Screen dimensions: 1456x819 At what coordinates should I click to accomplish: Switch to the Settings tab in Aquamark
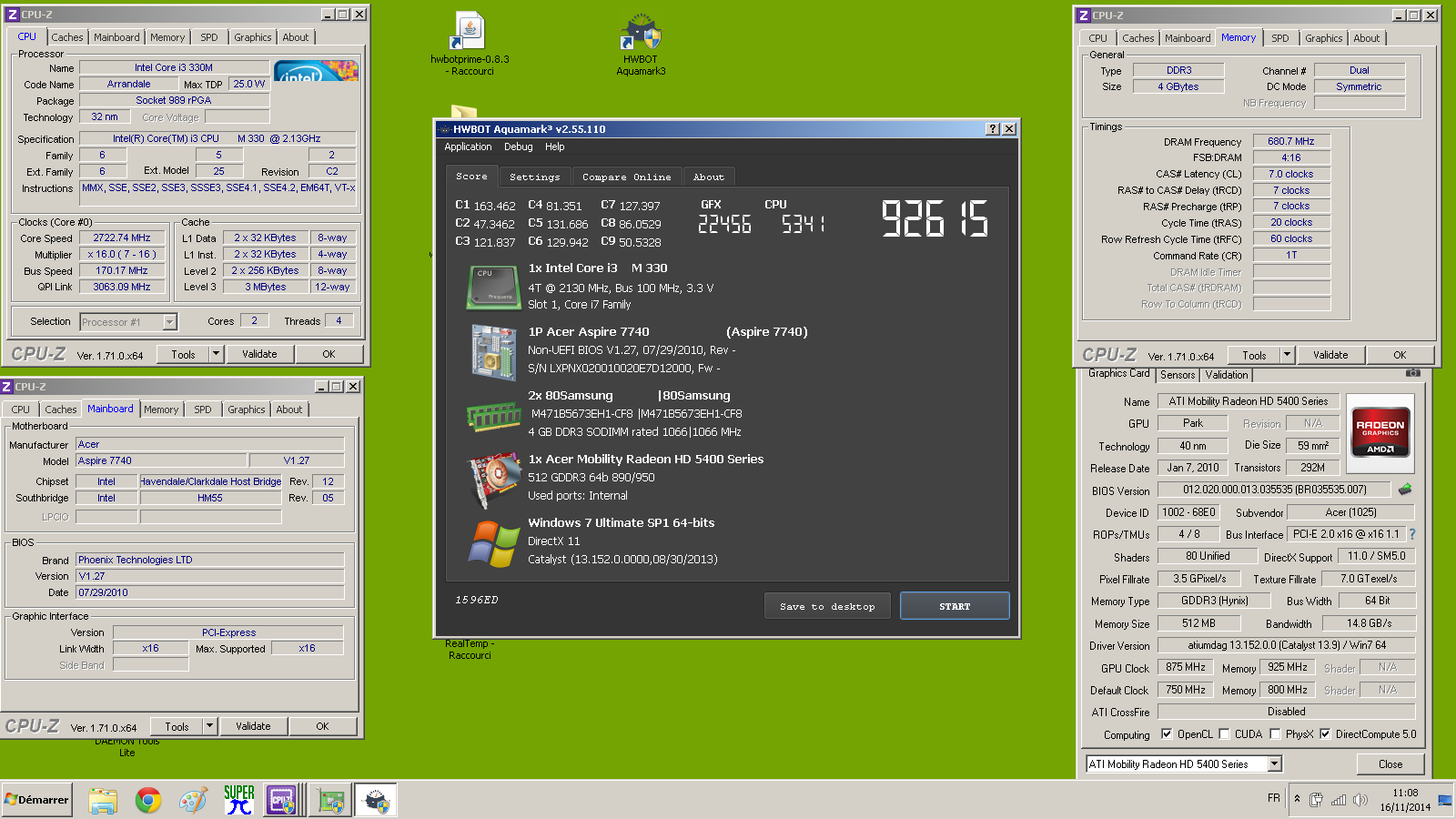[534, 177]
